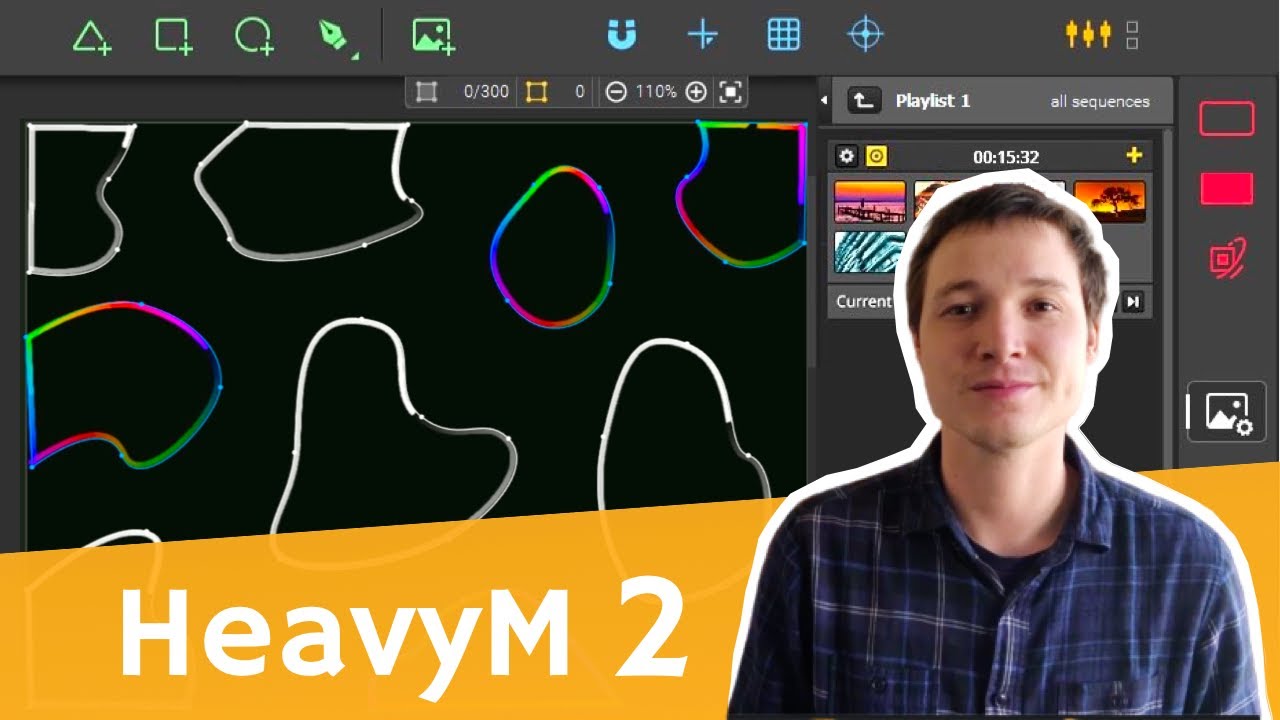Open the orange mixer sliders panel
The width and height of the screenshot is (1280, 720).
coord(1088,34)
